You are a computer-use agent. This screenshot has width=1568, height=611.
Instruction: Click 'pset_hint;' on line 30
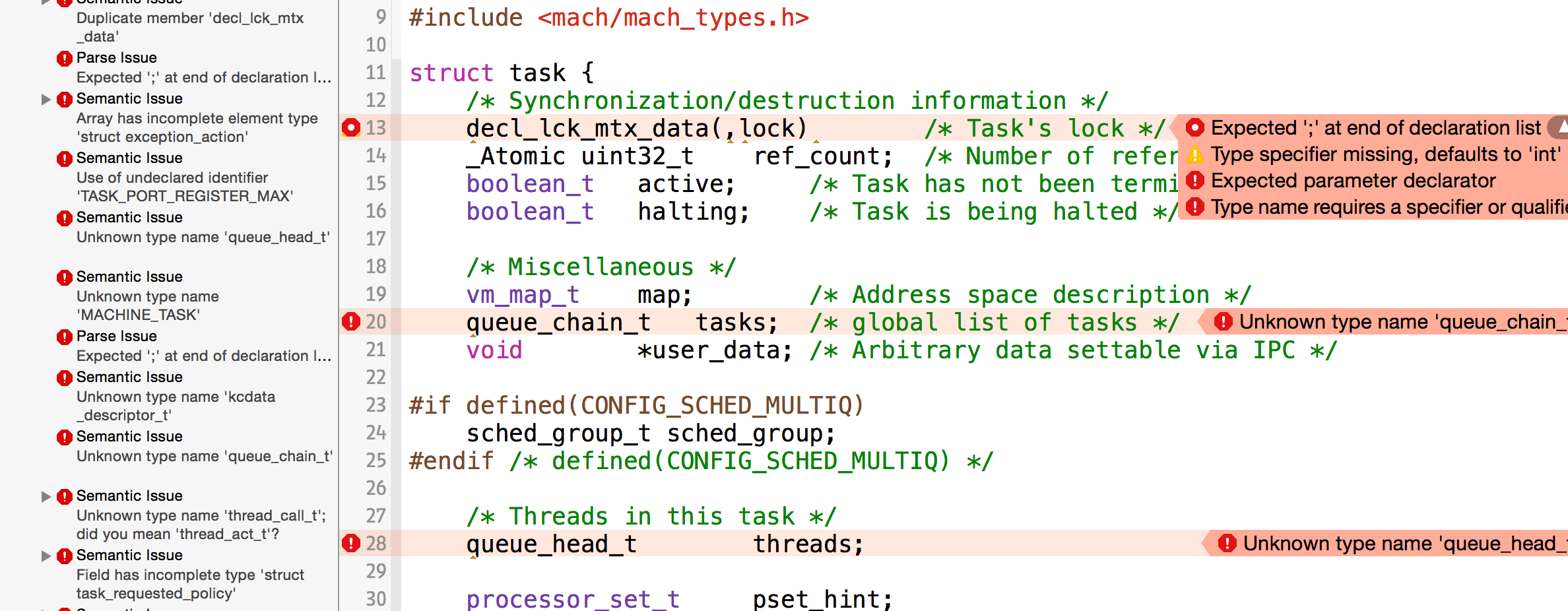[x=823, y=599]
